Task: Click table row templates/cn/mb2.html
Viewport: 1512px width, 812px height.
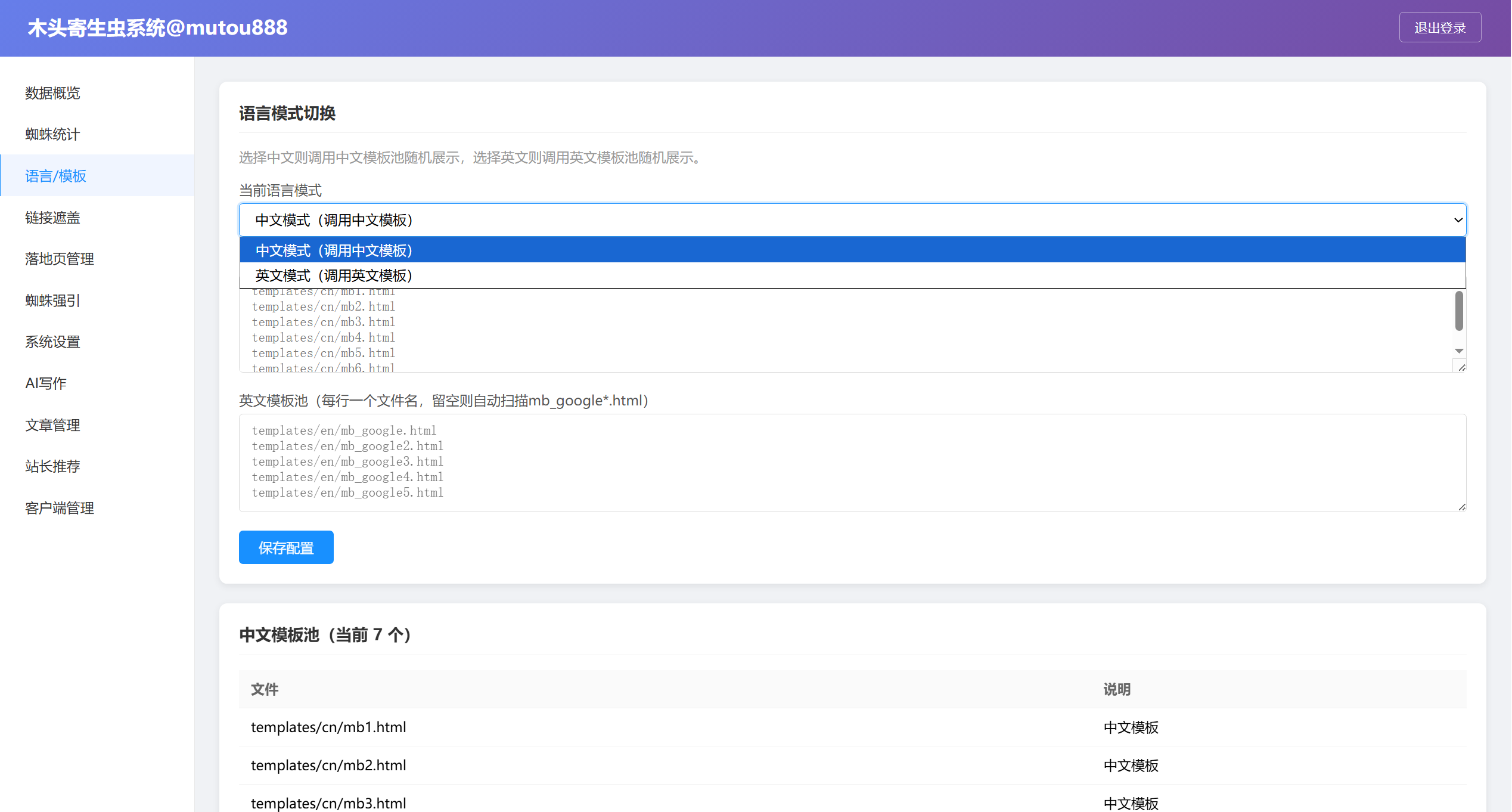Action: [852, 765]
